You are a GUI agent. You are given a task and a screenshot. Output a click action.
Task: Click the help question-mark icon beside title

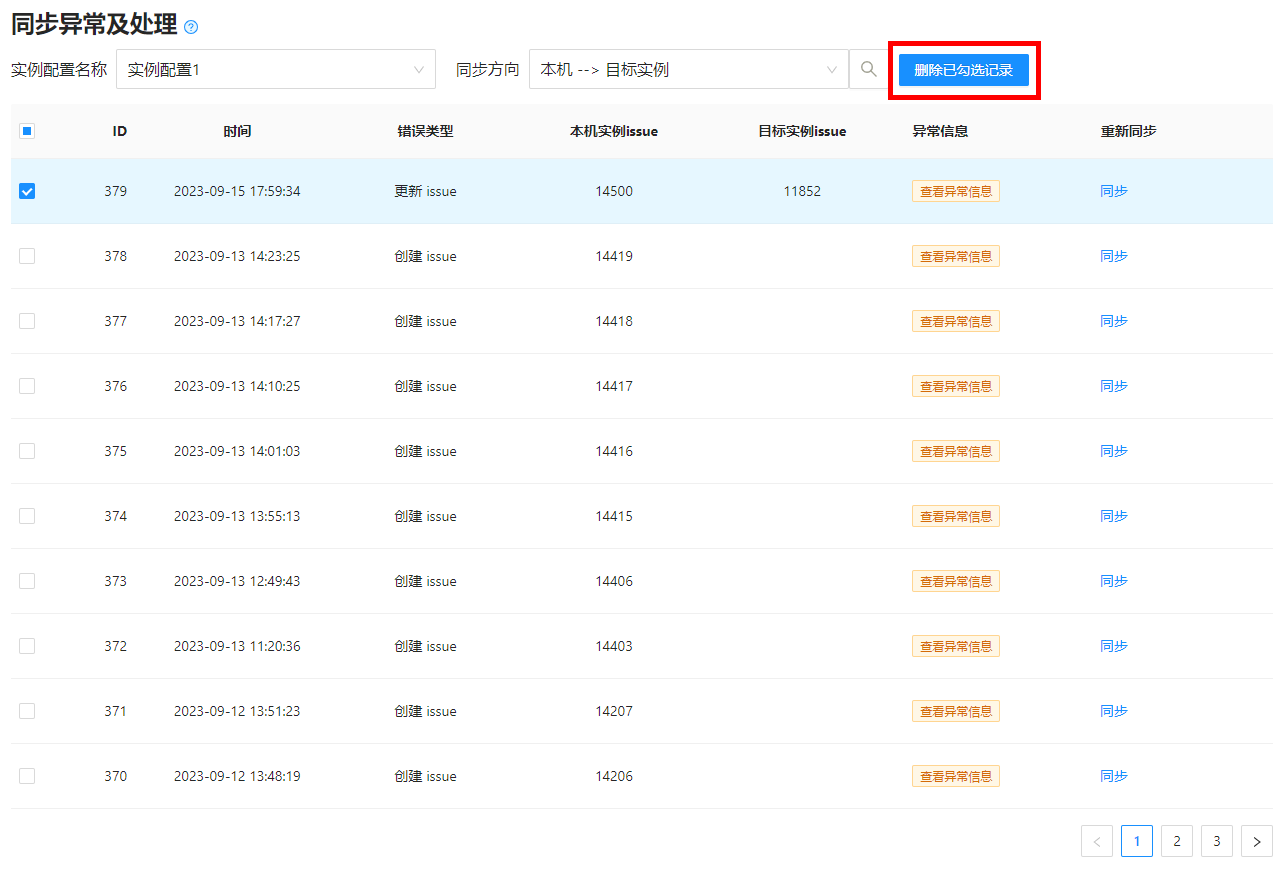coord(192,27)
